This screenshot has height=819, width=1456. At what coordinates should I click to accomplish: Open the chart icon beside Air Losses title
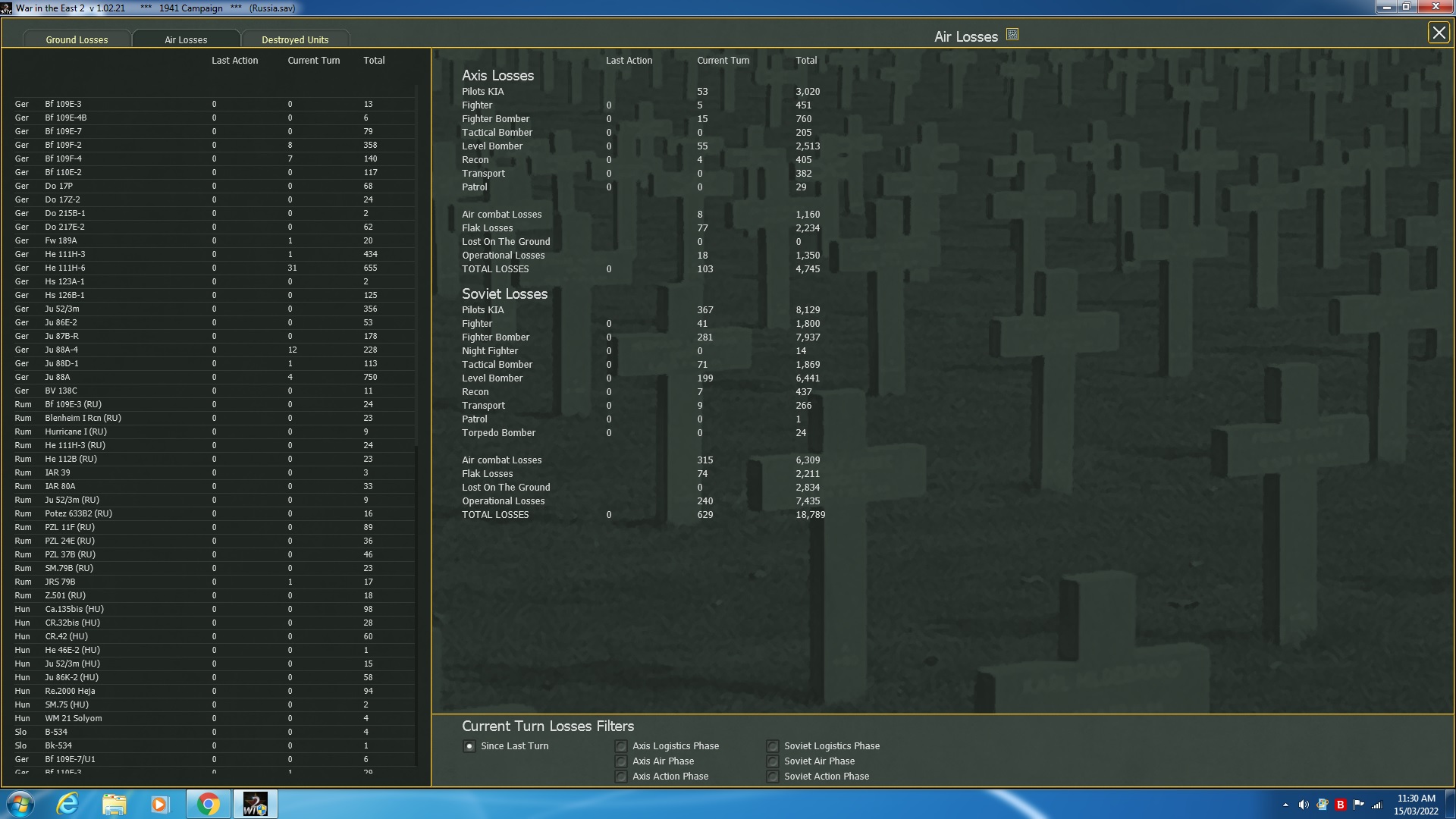click(x=1012, y=34)
